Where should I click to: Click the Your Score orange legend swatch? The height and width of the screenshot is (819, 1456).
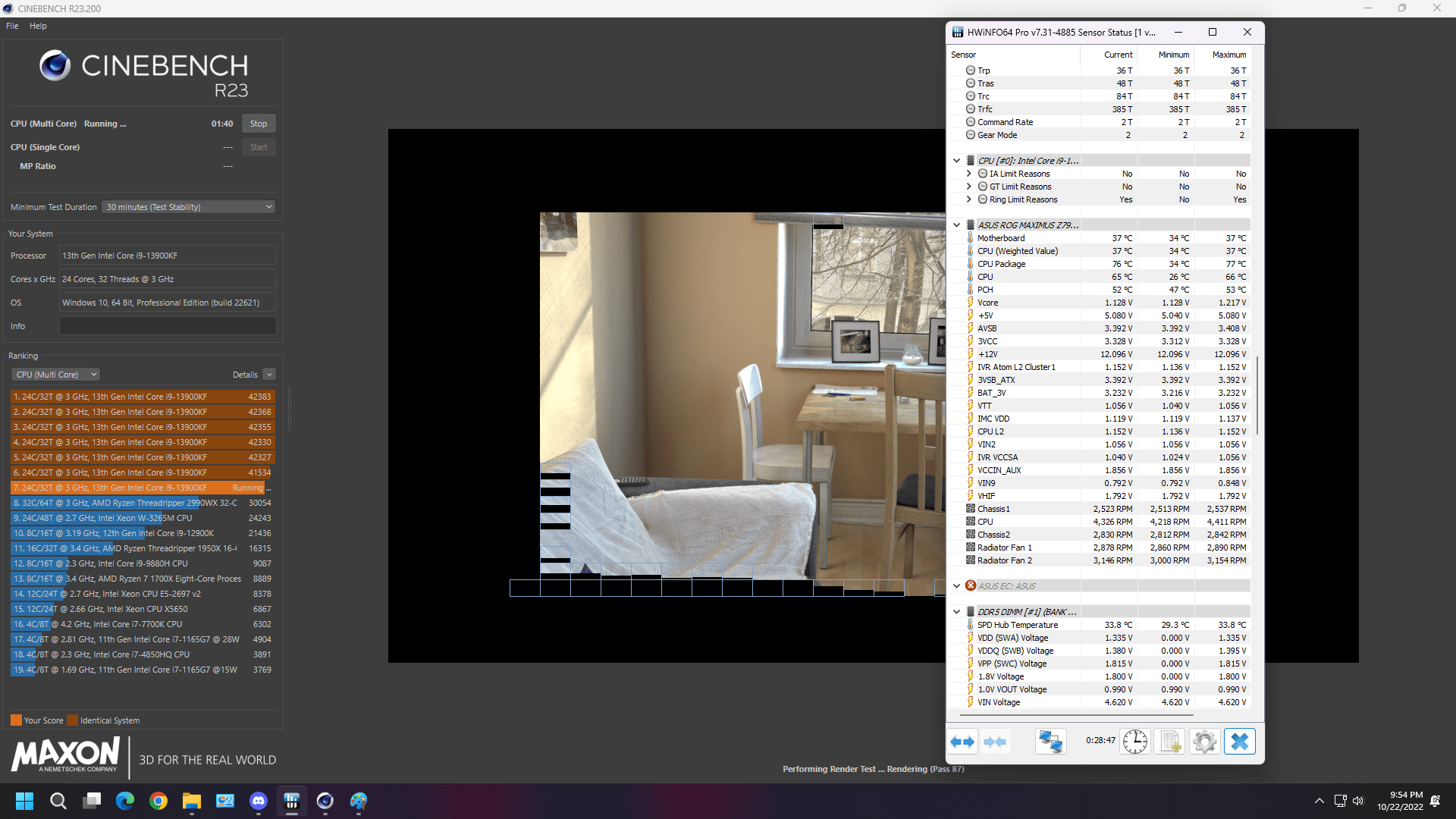tap(16, 720)
